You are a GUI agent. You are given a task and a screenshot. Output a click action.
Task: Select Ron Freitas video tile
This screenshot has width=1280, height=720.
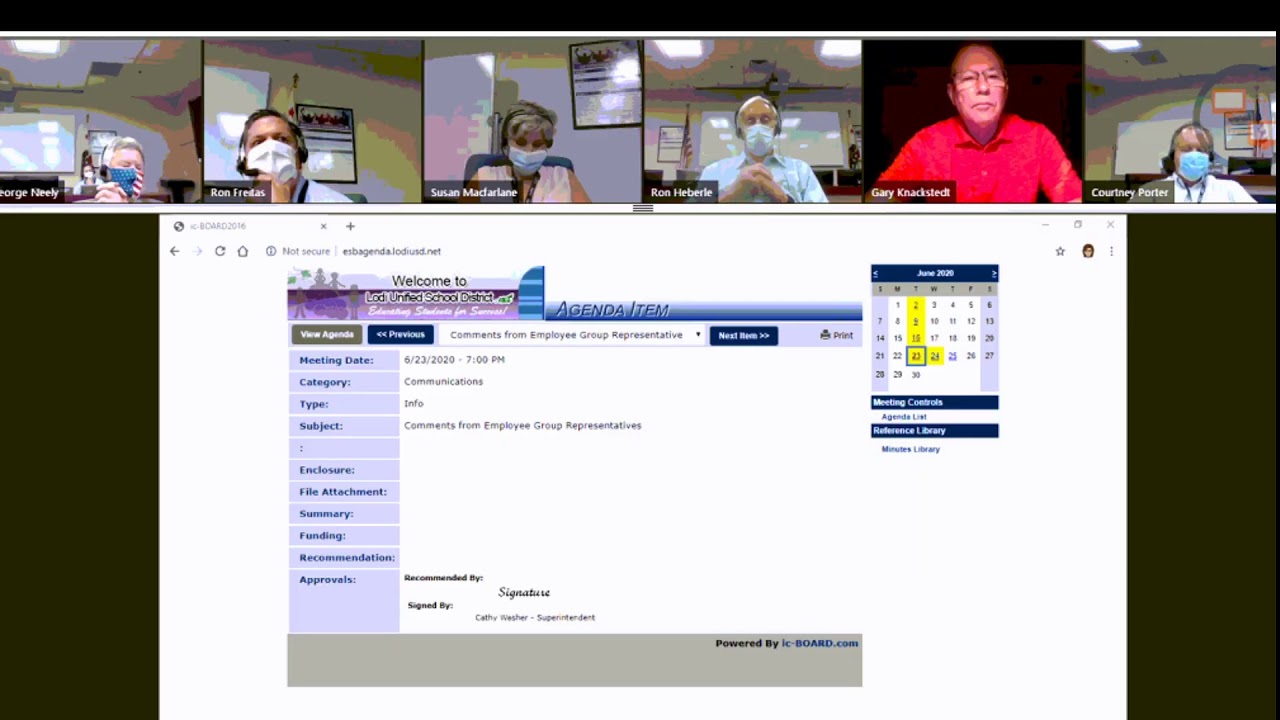(x=313, y=121)
